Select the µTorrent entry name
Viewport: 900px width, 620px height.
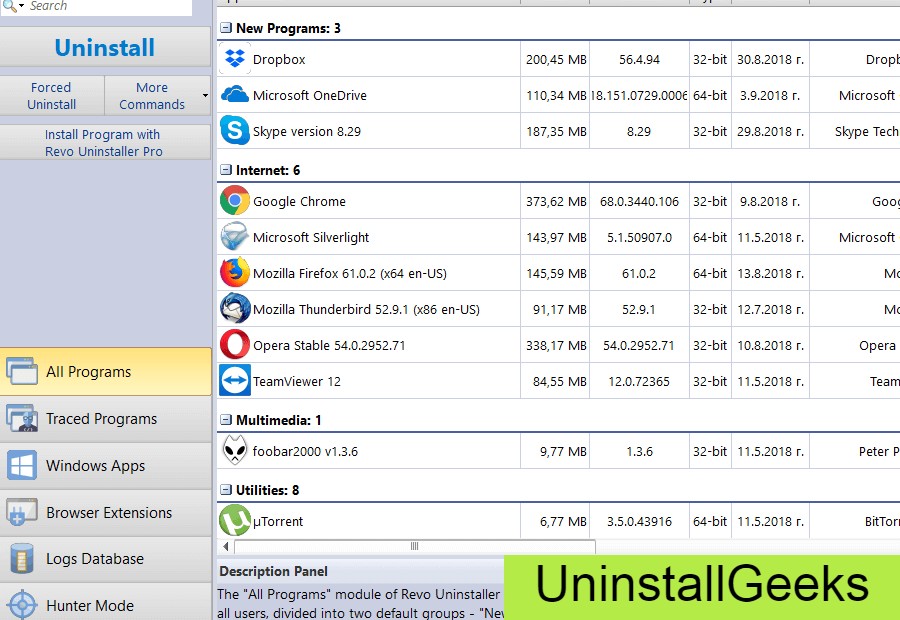pyautogui.click(x=278, y=521)
